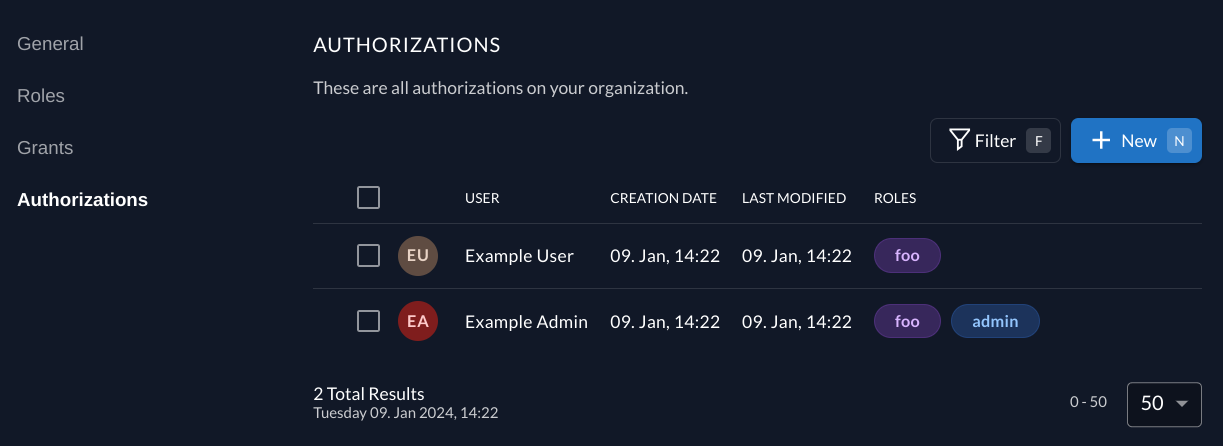1223x446 pixels.
Task: Check the Example User row checkbox
Action: tap(369, 256)
